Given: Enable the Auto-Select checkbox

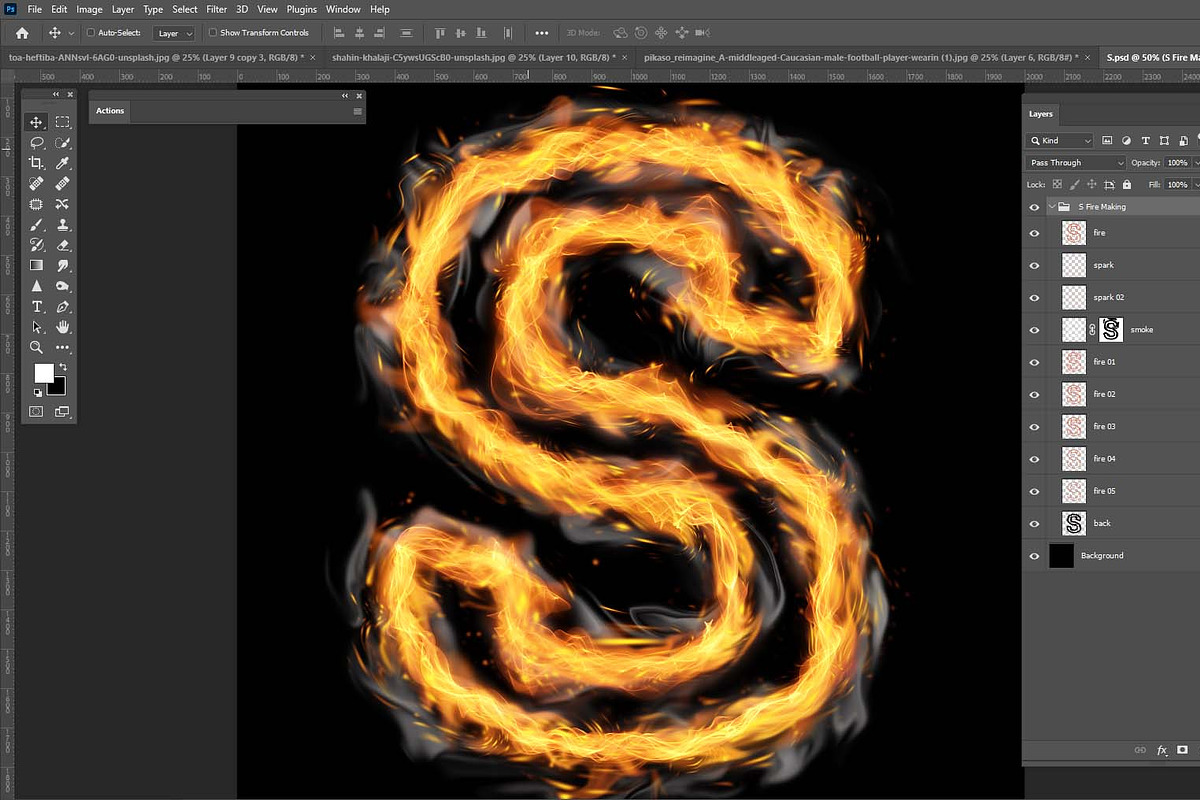Looking at the screenshot, I should (91, 33).
